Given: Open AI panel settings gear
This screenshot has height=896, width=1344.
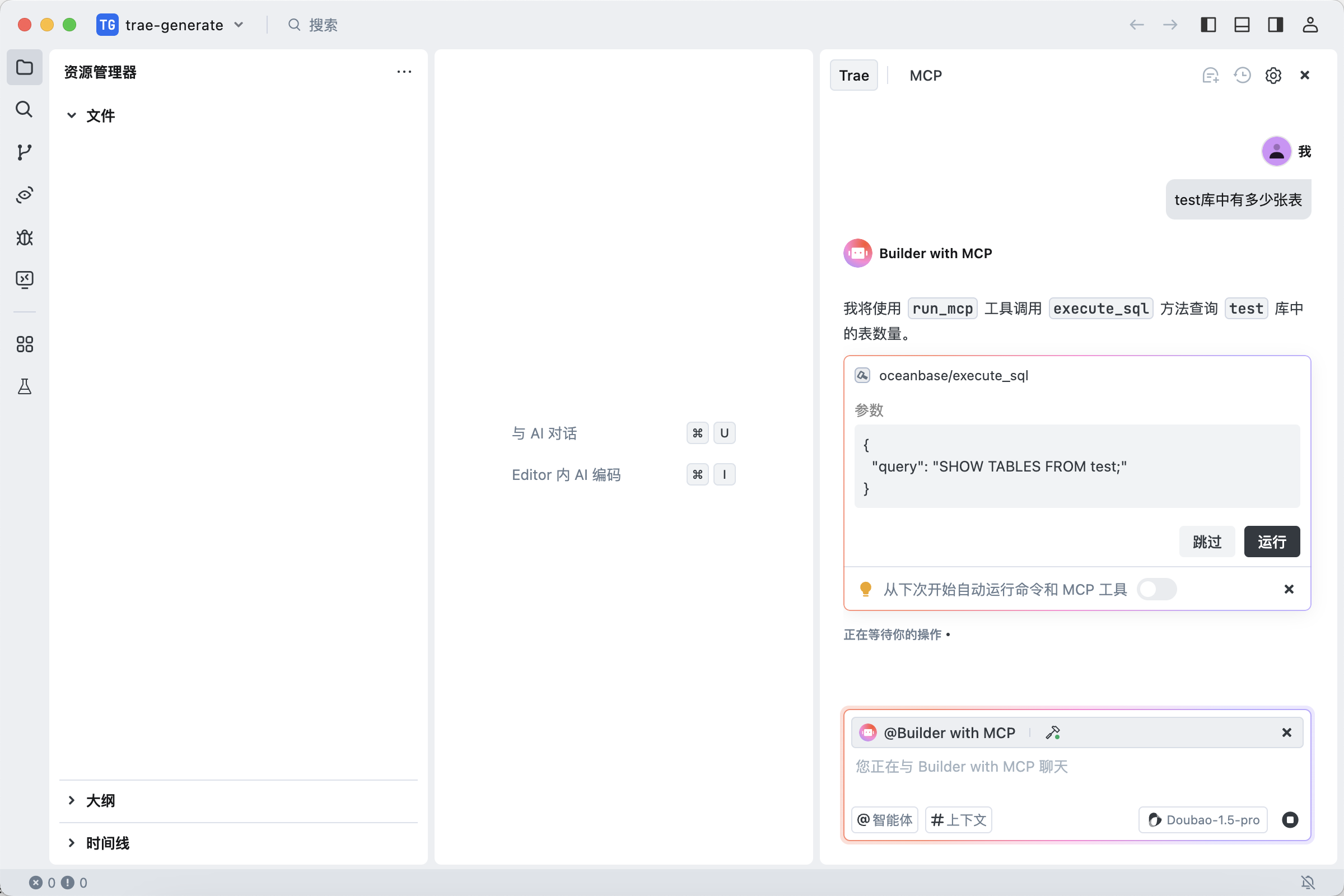Looking at the screenshot, I should (x=1273, y=76).
